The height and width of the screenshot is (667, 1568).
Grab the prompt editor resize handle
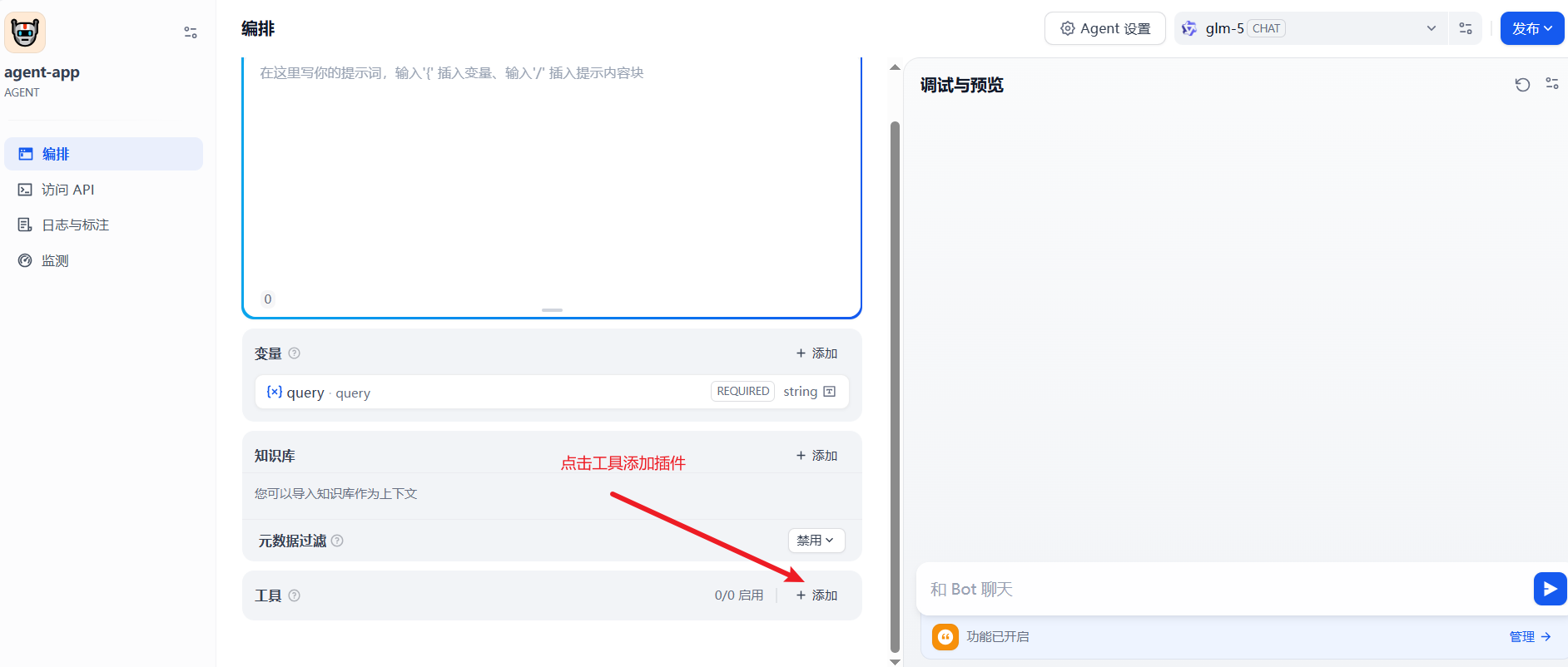click(552, 310)
